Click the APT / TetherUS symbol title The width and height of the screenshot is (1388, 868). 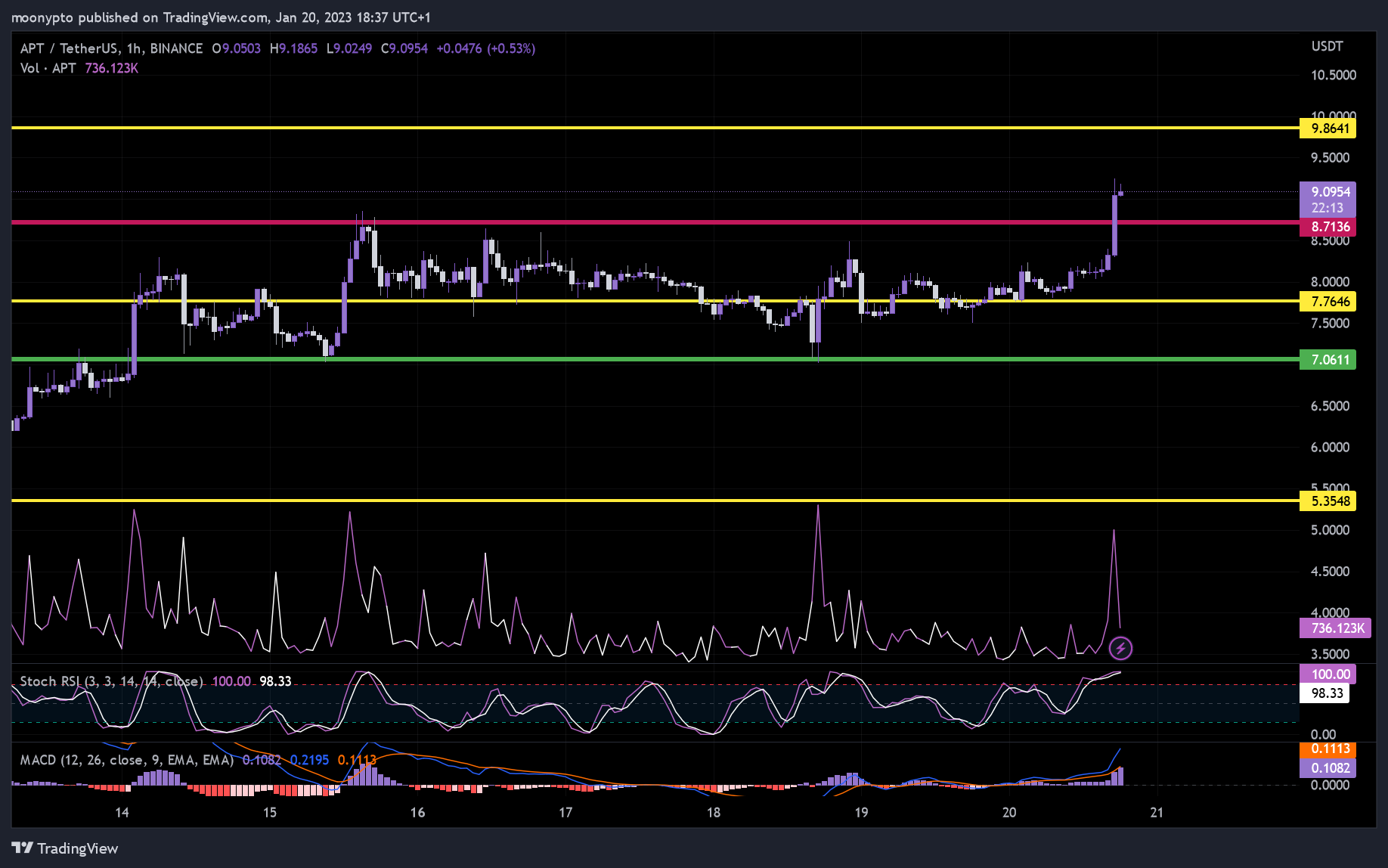click(111, 48)
